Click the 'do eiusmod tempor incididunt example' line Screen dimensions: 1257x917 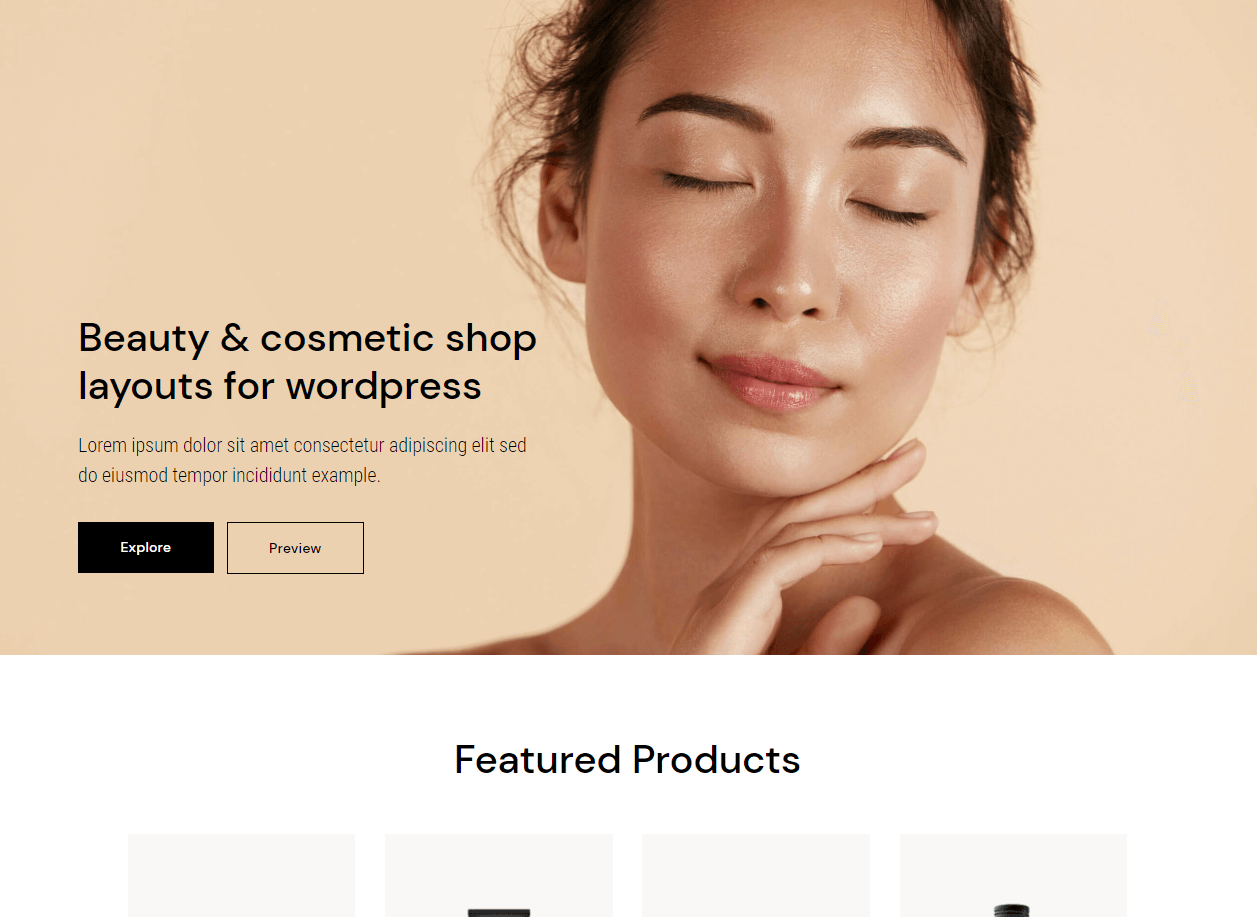click(x=229, y=476)
